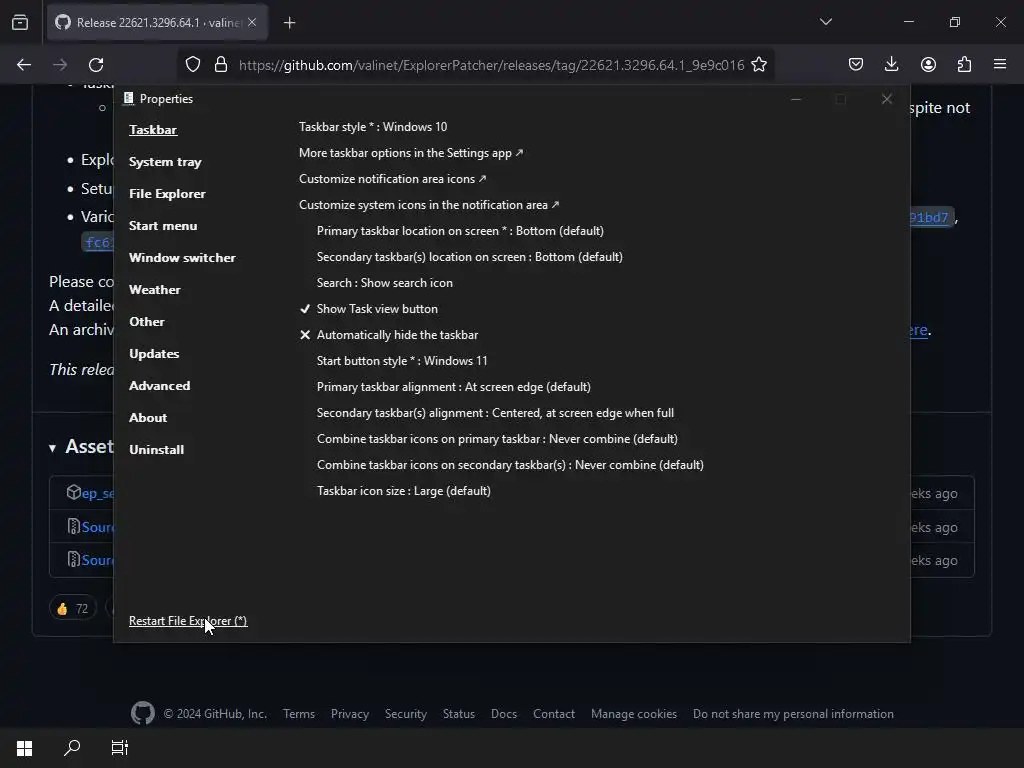1024x768 pixels.
Task: Click the taskbar search icon
Action: pyautogui.click(x=72, y=748)
